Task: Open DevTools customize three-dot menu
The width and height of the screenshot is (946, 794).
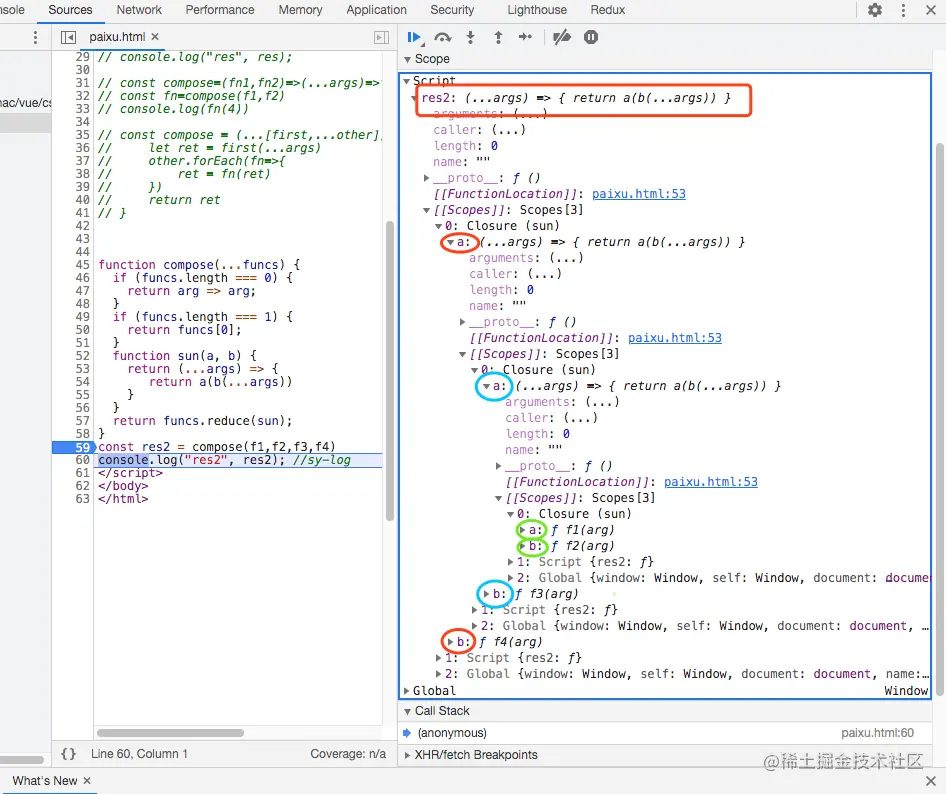Action: coord(903,10)
